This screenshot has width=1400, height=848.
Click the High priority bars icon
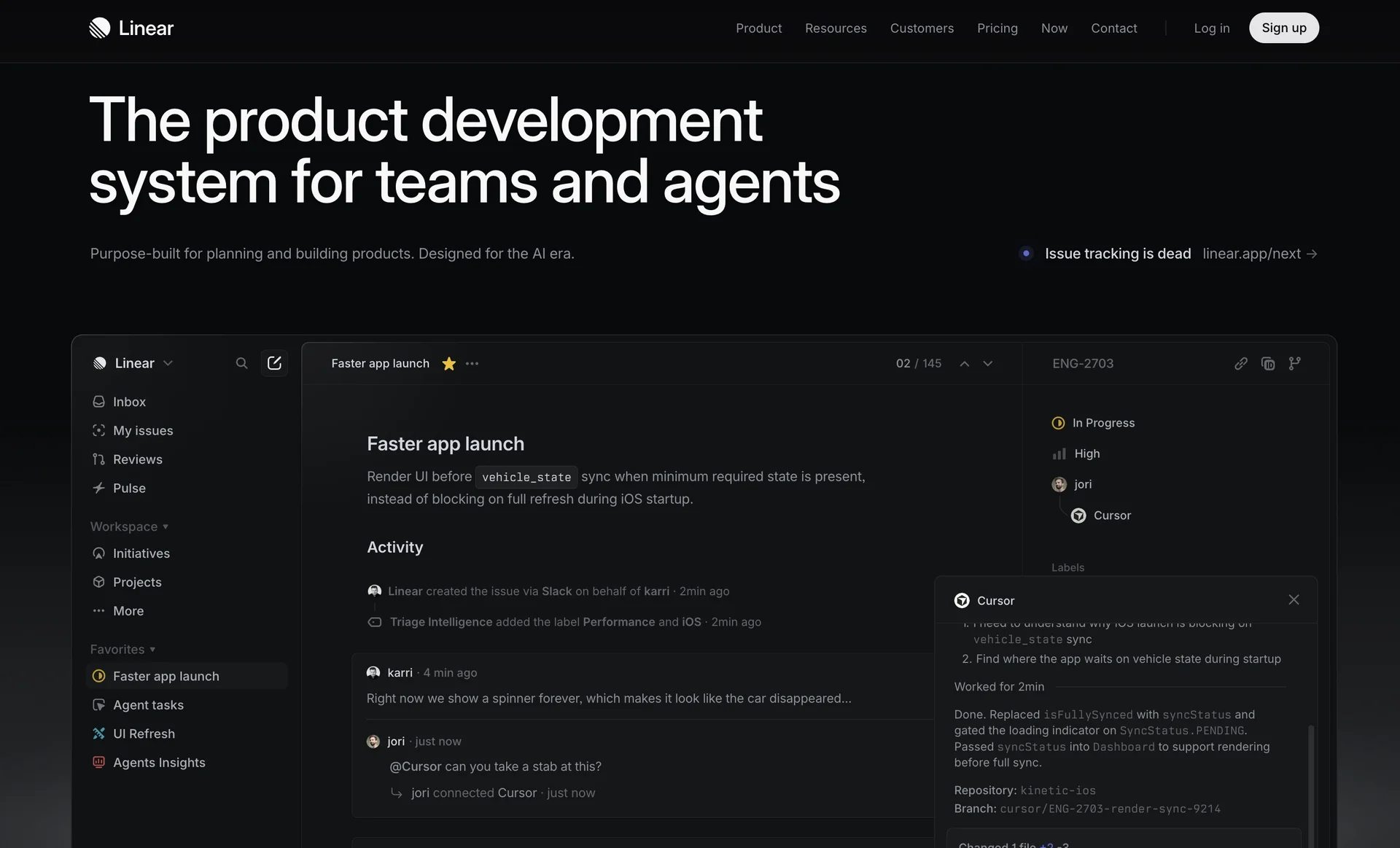point(1059,454)
